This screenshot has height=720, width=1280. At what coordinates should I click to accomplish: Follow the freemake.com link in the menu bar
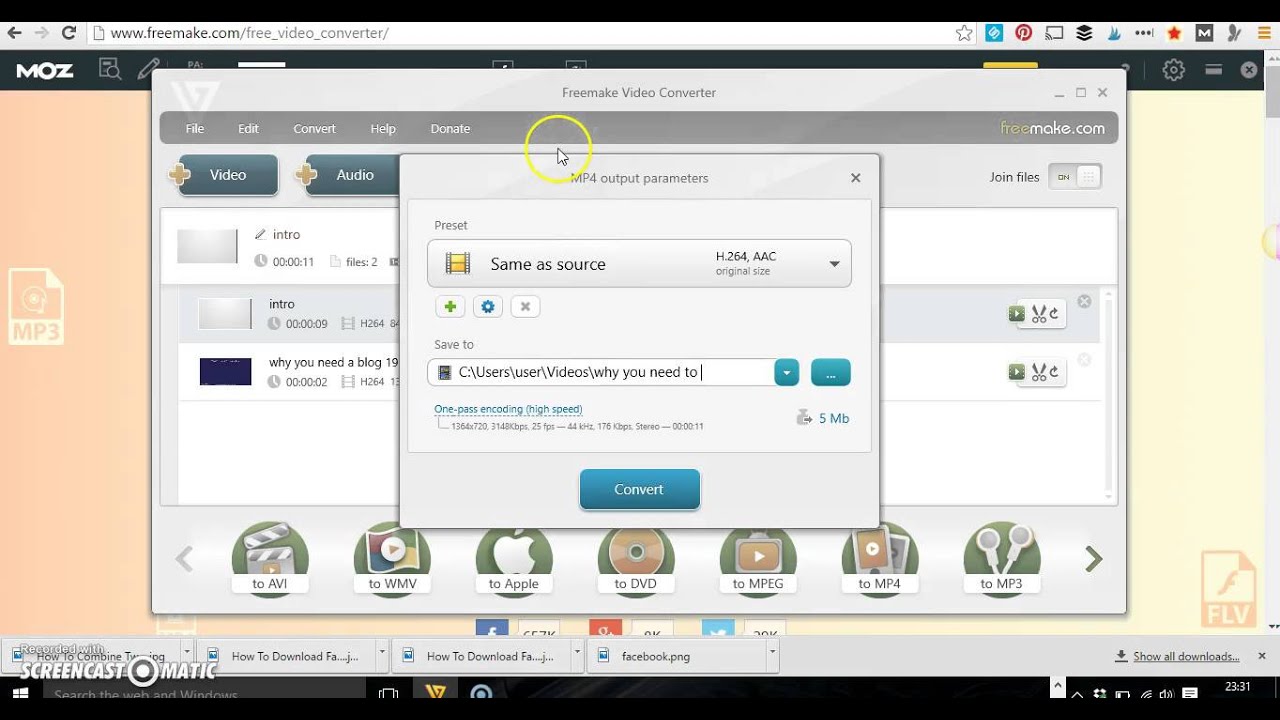(x=1052, y=128)
